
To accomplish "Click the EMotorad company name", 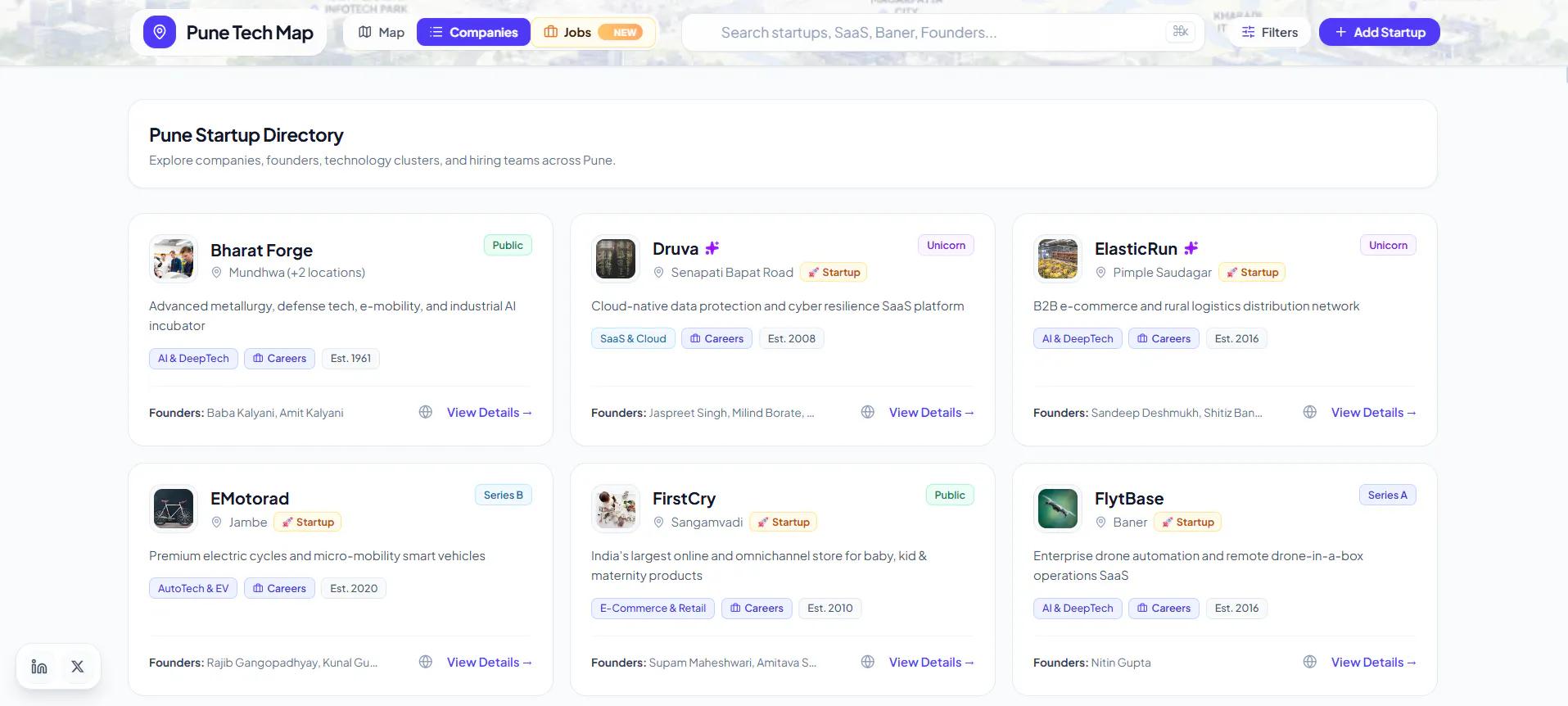I will pyautogui.click(x=250, y=498).
